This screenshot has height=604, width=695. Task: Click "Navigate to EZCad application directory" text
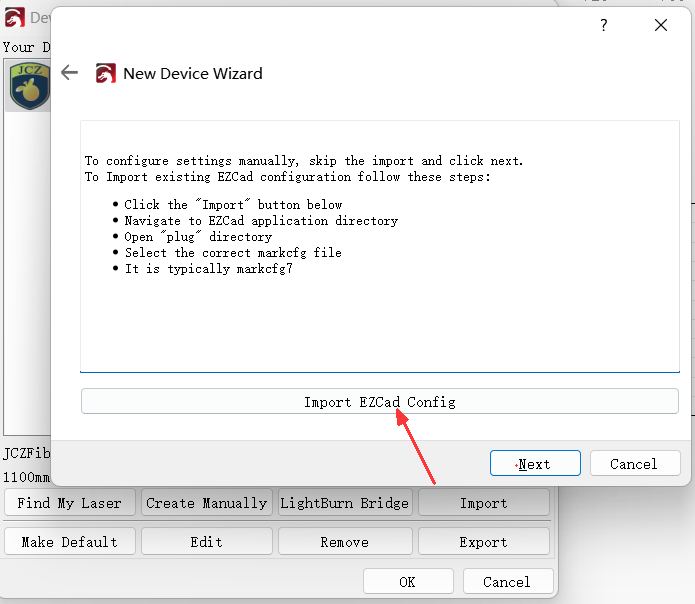click(x=261, y=221)
